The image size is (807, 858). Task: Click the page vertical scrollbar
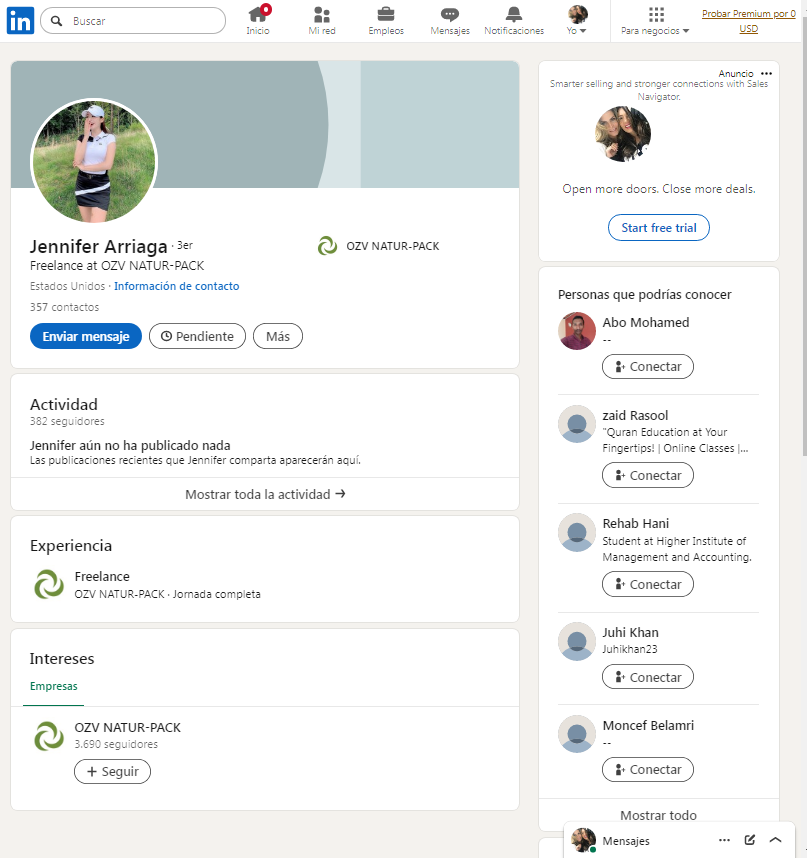(x=804, y=236)
